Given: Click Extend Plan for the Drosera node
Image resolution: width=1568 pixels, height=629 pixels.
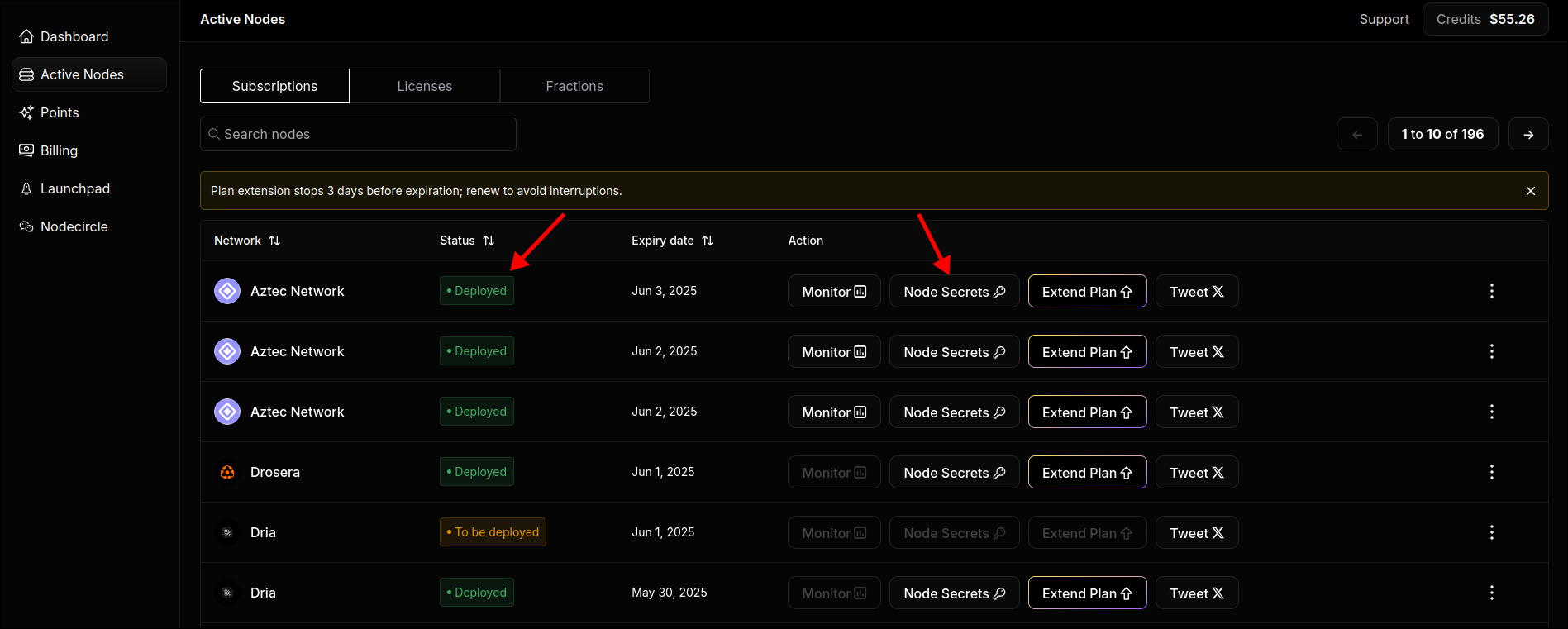Looking at the screenshot, I should (1088, 472).
